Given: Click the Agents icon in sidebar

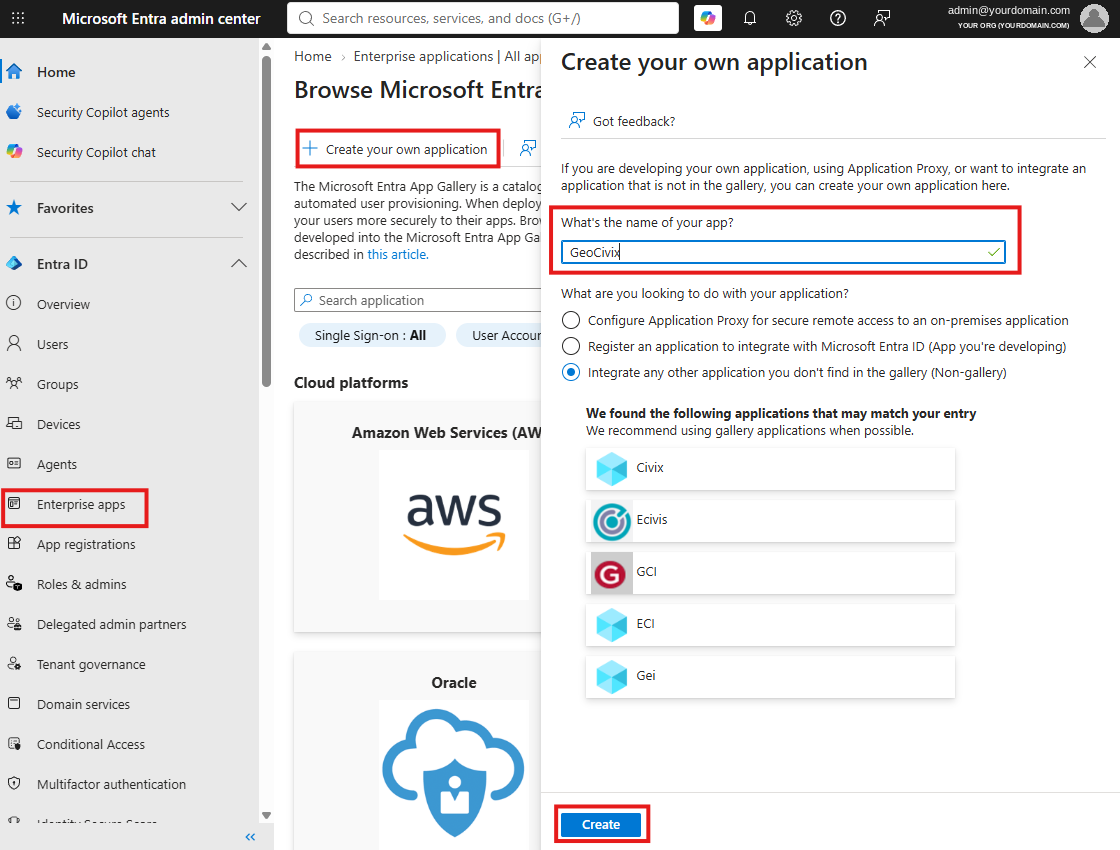Looking at the screenshot, I should pos(14,464).
